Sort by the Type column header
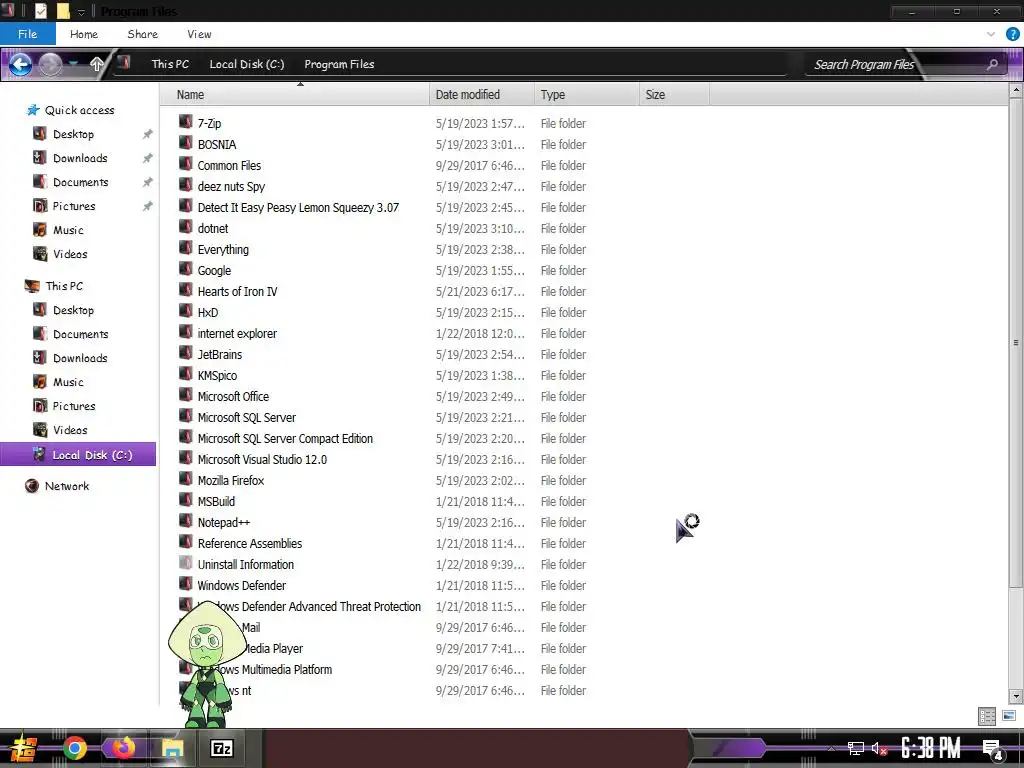Viewport: 1024px width, 768px height. 586,95
